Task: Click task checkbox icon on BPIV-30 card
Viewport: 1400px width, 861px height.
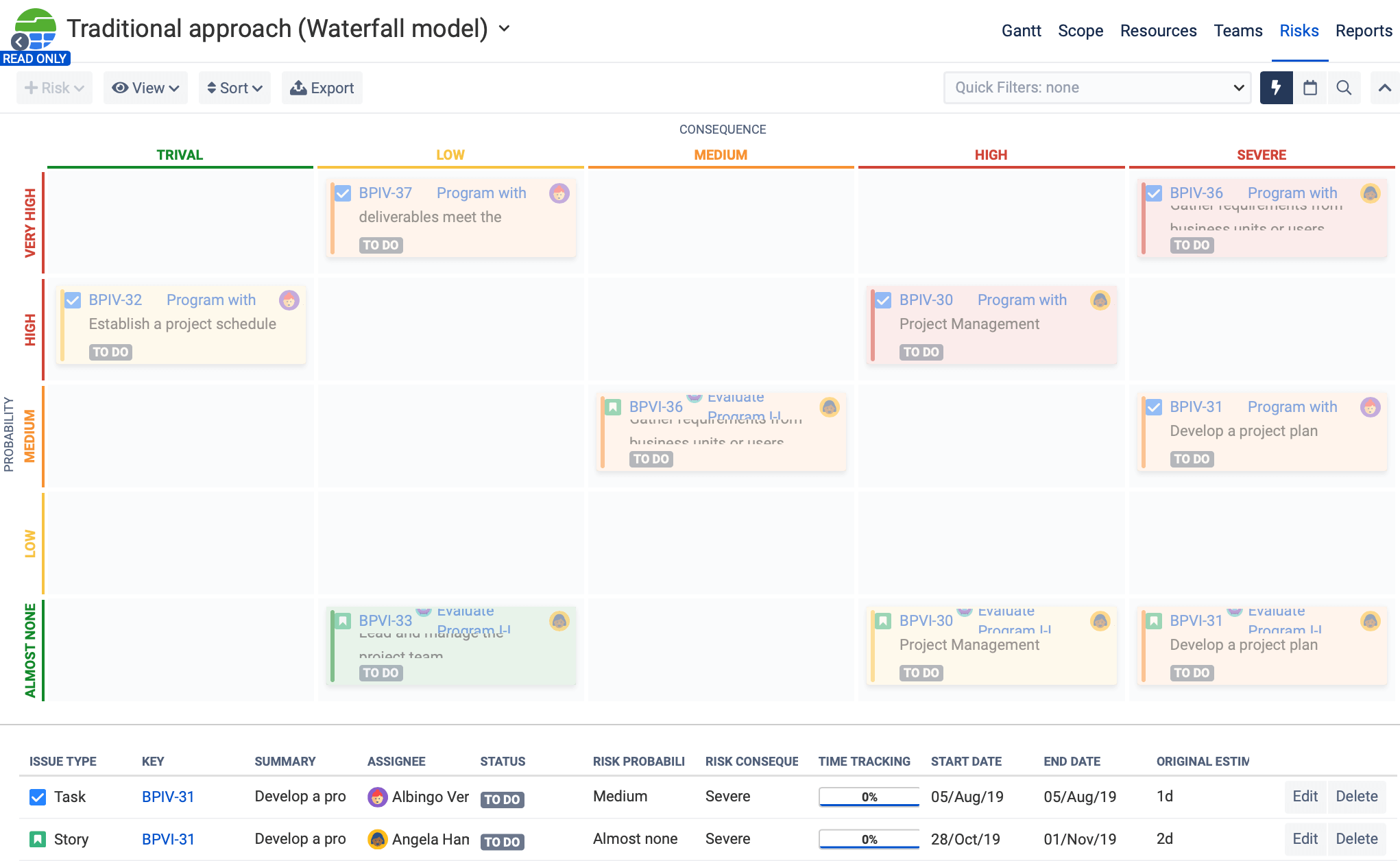Action: pos(884,300)
